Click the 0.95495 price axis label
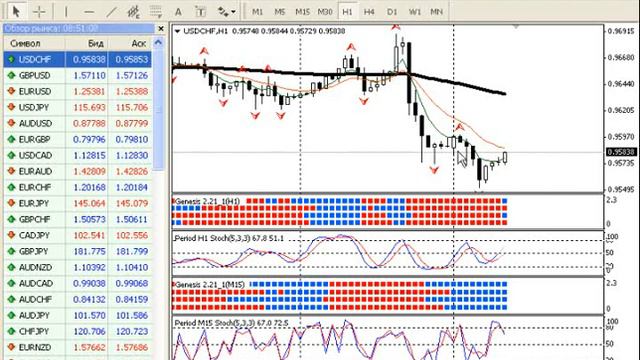The image size is (640, 360). [621, 189]
